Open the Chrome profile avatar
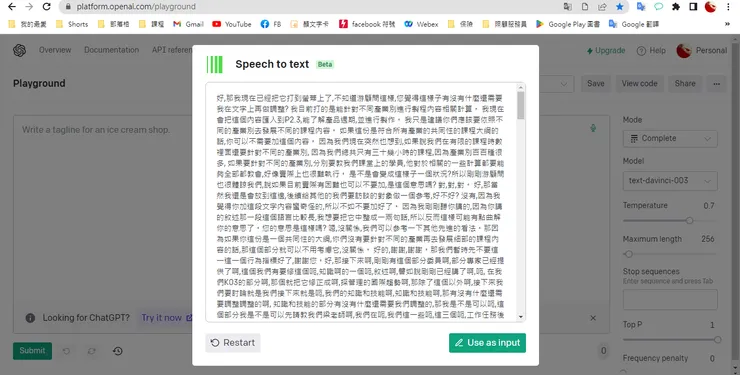The width and height of the screenshot is (740, 375). pyautogui.click(x=710, y=7)
